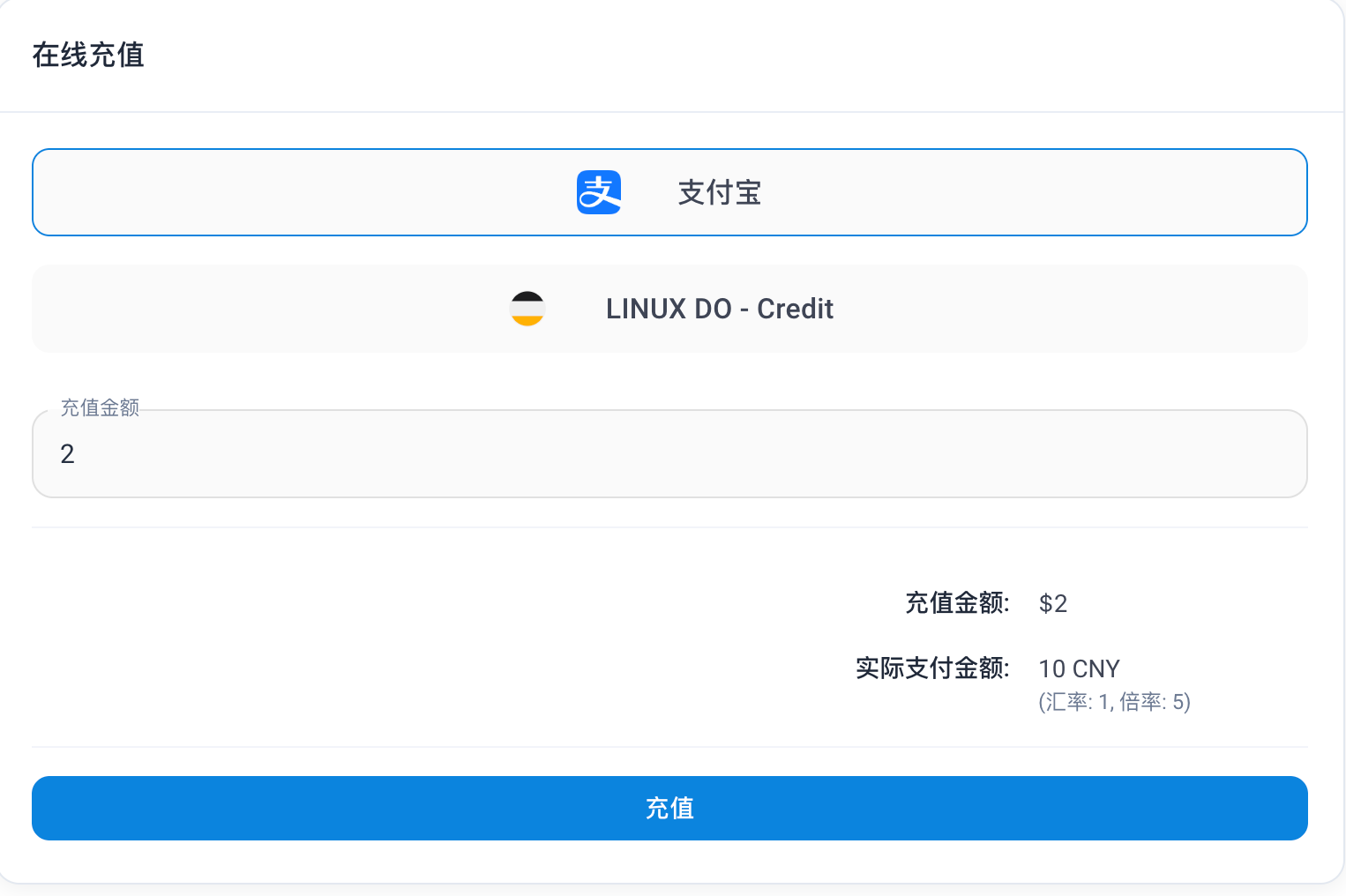Click the 10 CNY actual payment value

point(1079,668)
